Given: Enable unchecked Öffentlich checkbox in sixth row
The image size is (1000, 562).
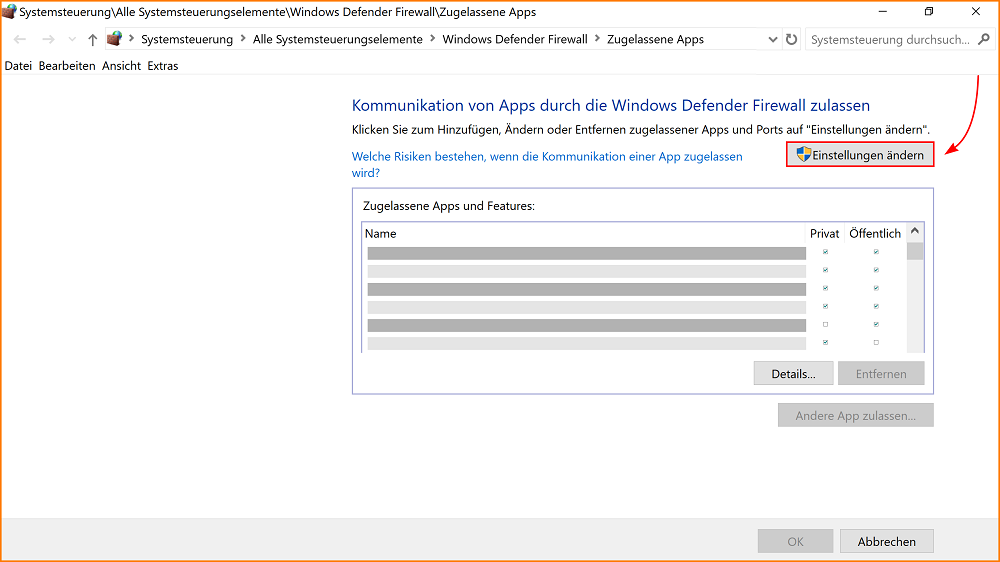Looking at the screenshot, I should point(876,343).
